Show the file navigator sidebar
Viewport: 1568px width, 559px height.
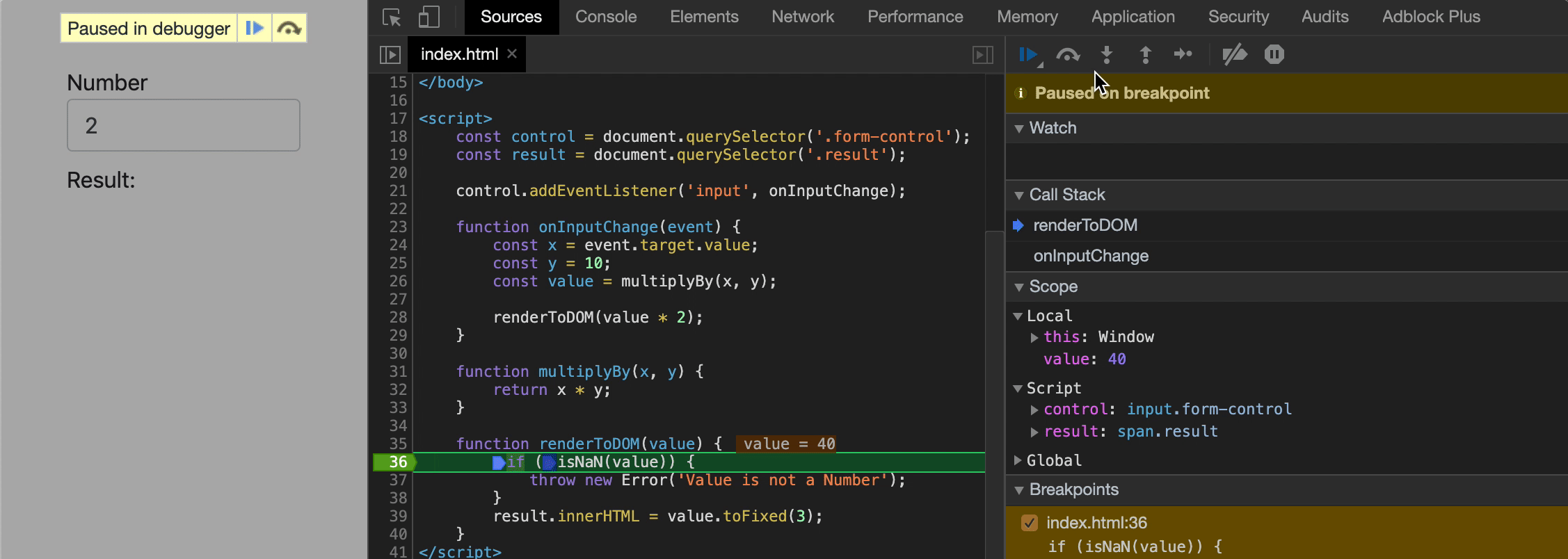click(390, 54)
